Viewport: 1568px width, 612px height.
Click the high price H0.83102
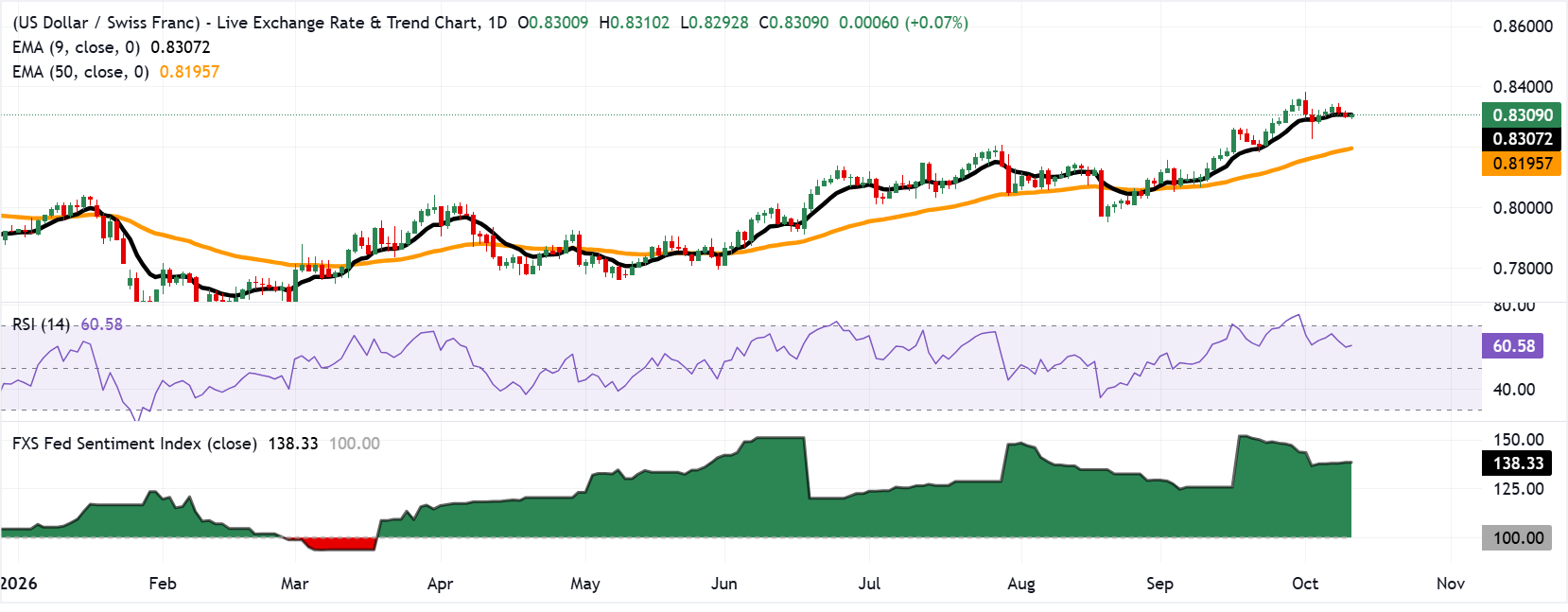pyautogui.click(x=634, y=23)
